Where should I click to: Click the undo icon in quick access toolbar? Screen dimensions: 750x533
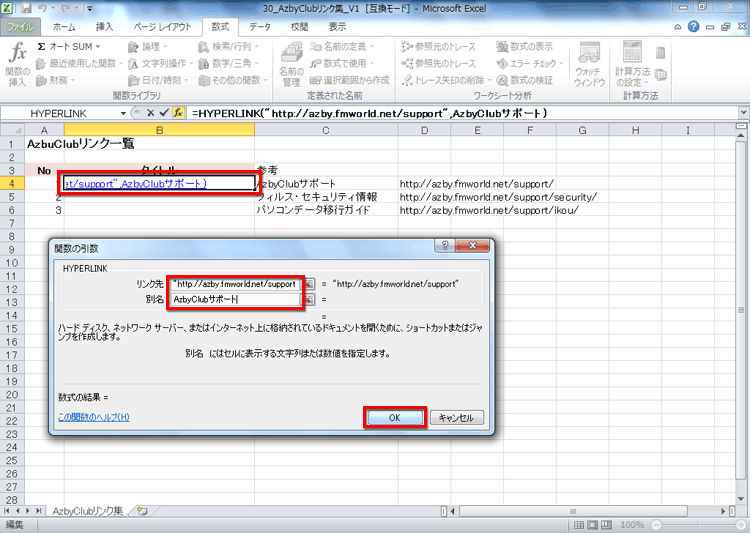[x=41, y=8]
